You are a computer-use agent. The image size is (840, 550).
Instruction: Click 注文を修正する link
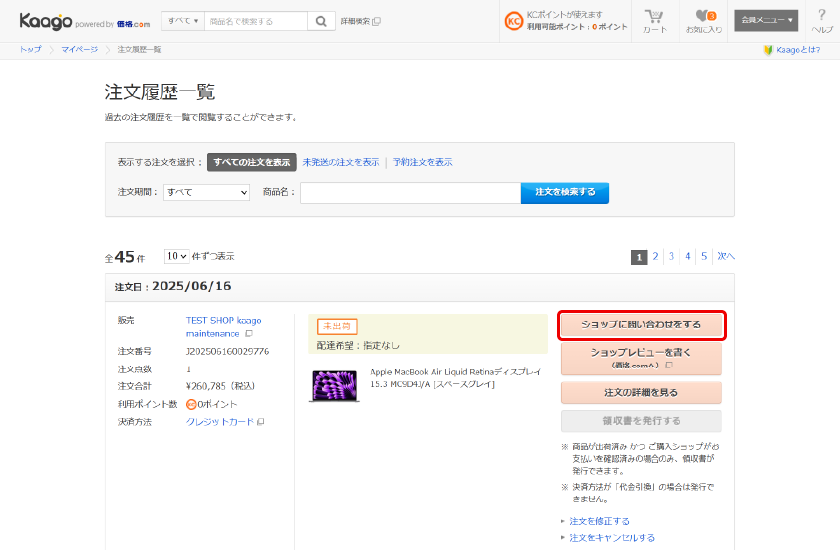[599, 521]
